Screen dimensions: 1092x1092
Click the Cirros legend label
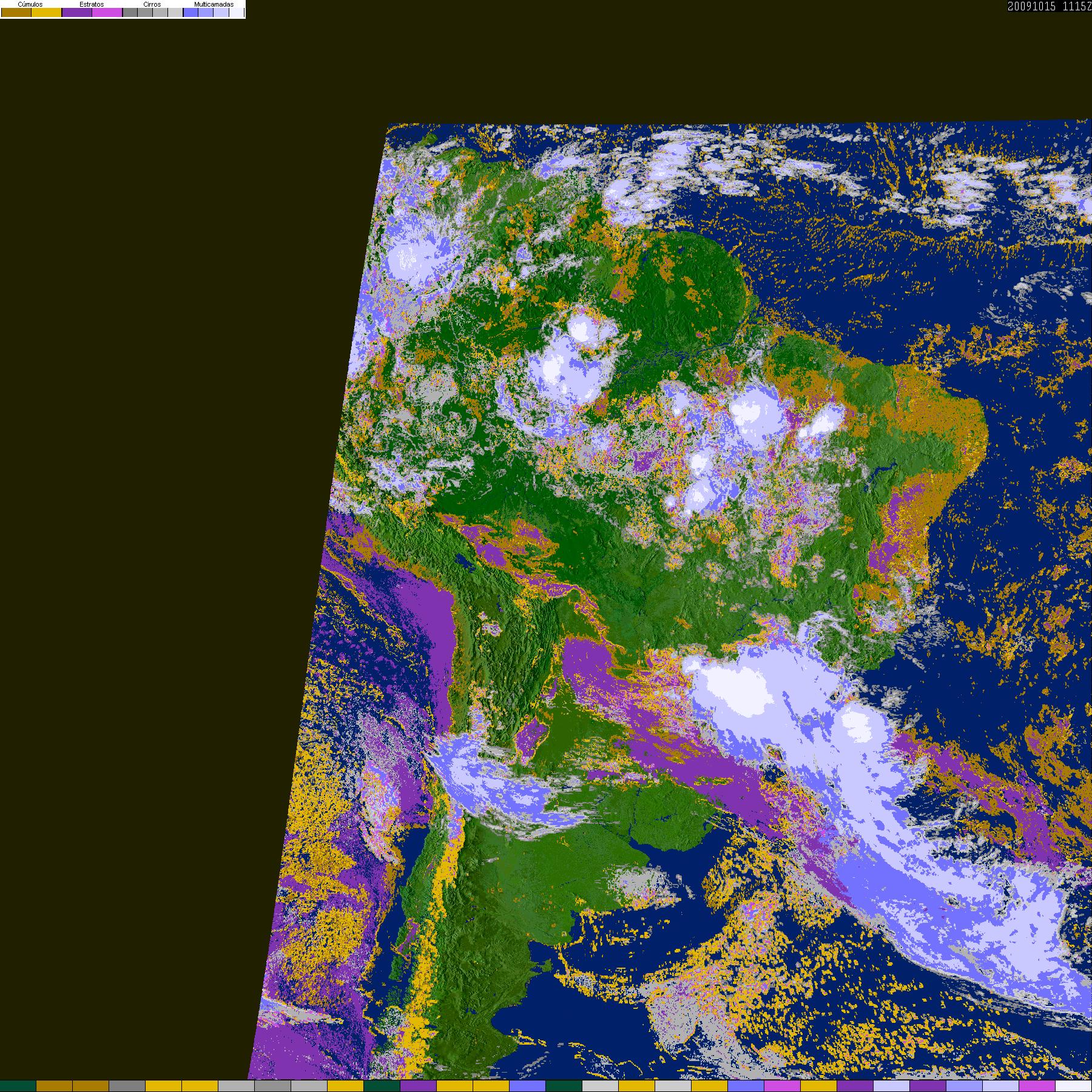click(x=152, y=4)
